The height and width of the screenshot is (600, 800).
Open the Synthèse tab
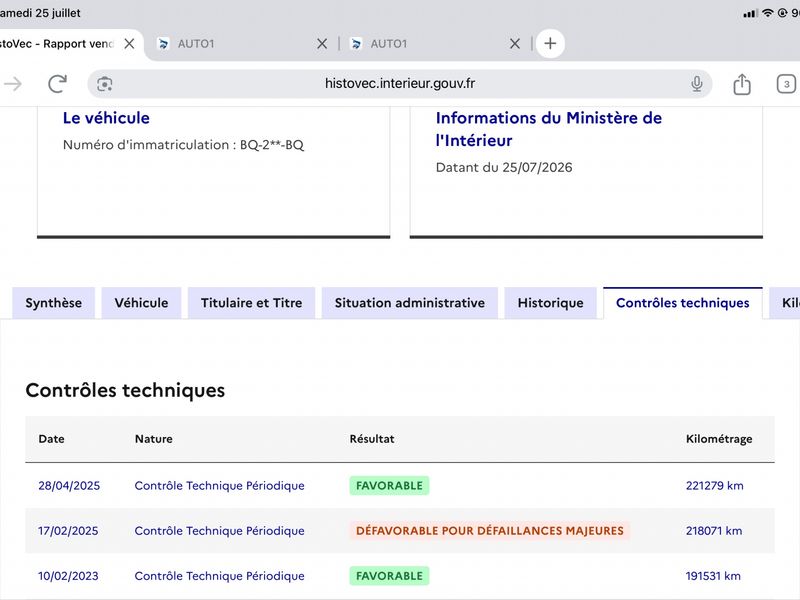tap(54, 303)
